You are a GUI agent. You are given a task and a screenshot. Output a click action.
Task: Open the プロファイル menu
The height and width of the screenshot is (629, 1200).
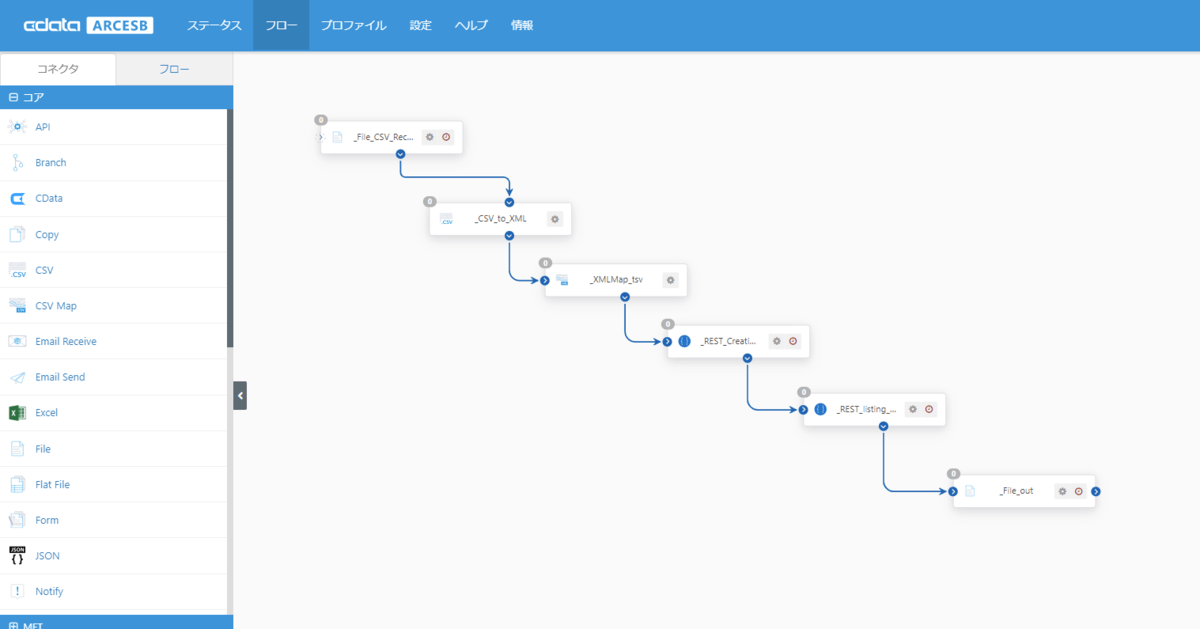(x=353, y=25)
